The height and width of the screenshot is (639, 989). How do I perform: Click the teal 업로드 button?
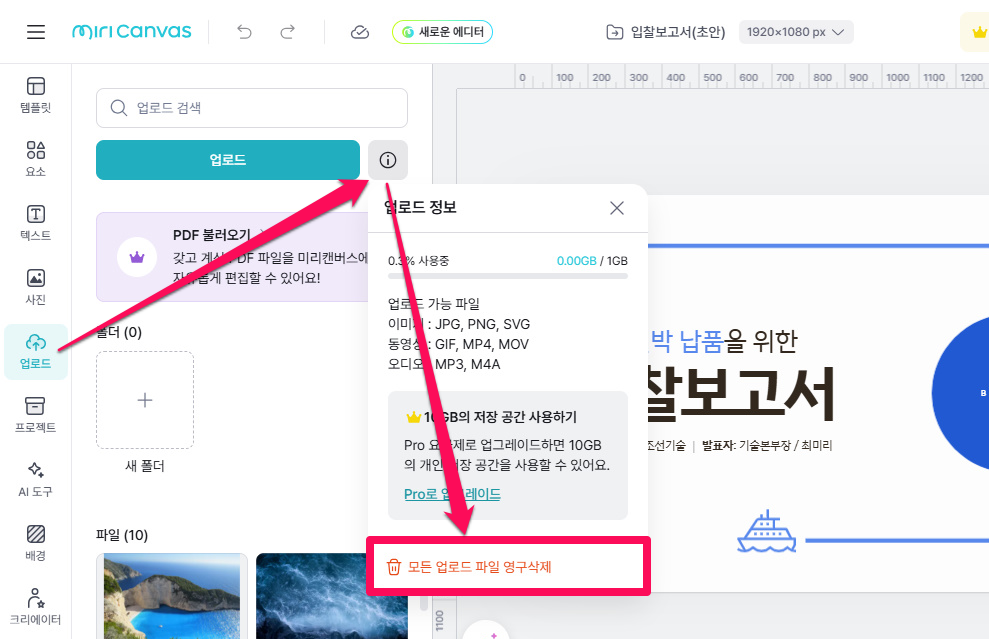point(227,160)
